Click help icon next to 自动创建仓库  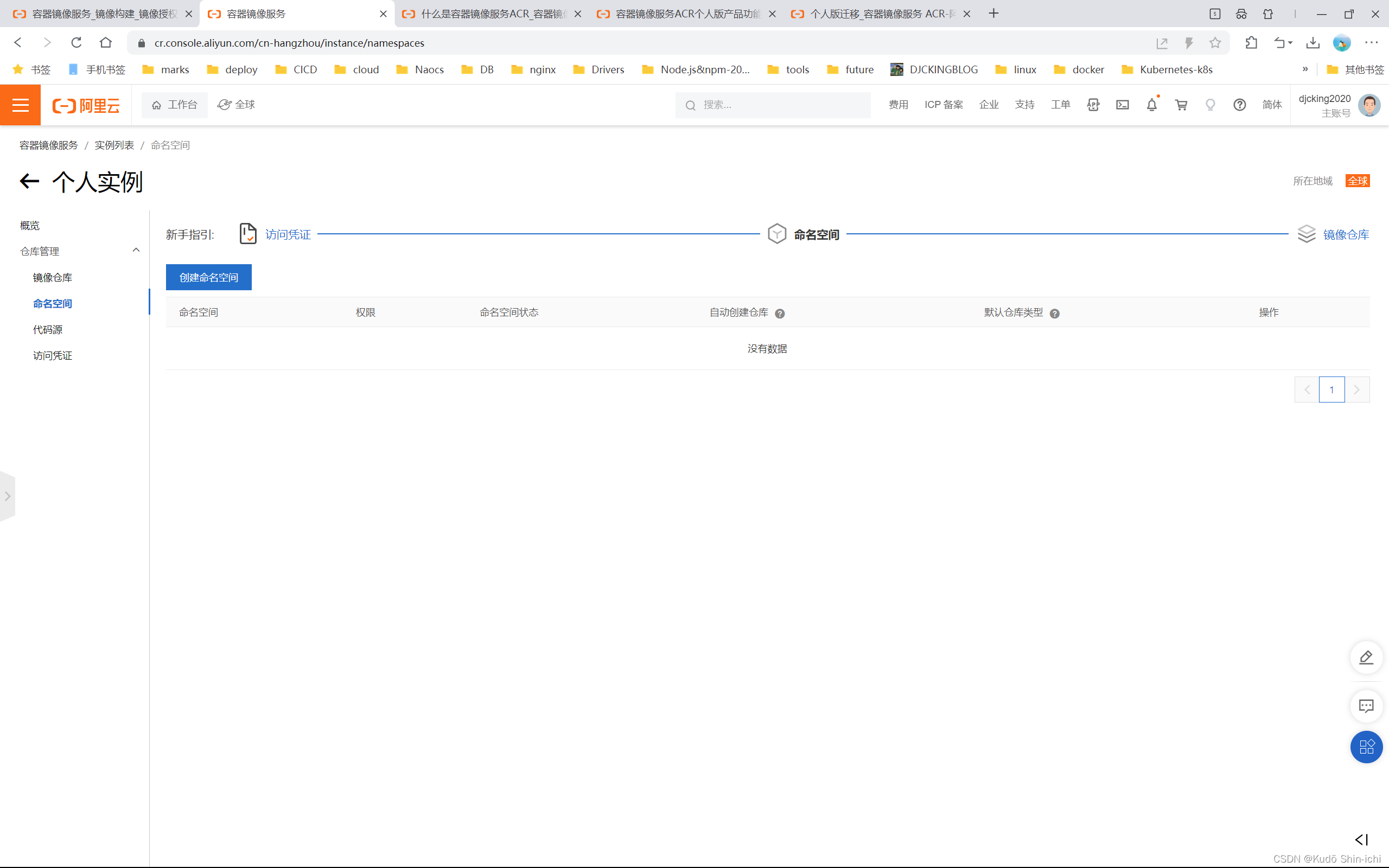[780, 314]
